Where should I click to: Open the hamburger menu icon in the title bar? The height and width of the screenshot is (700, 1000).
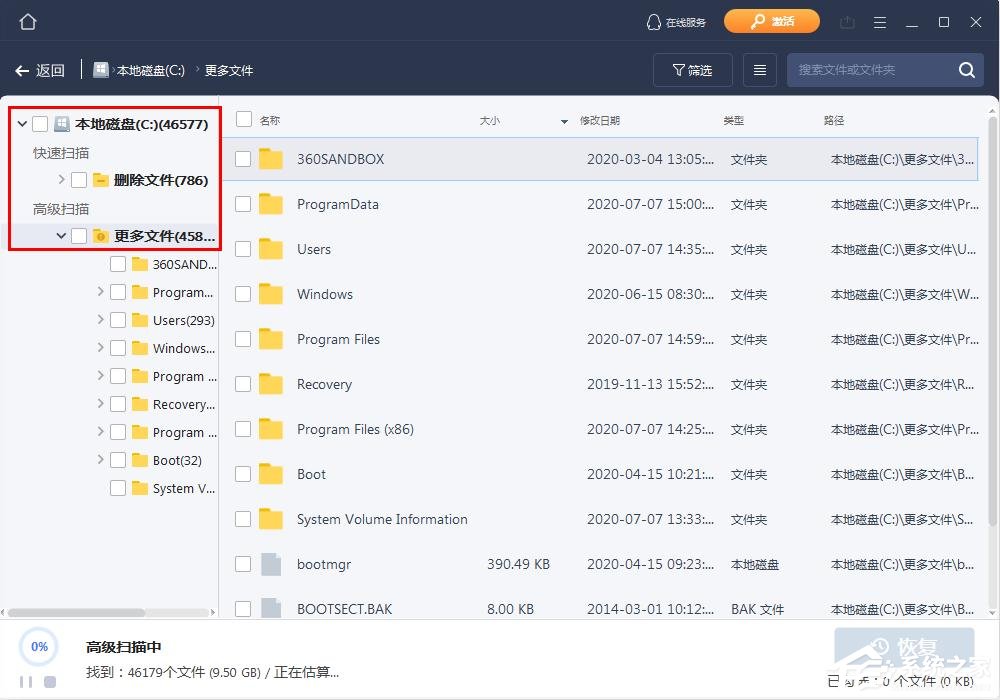879,21
